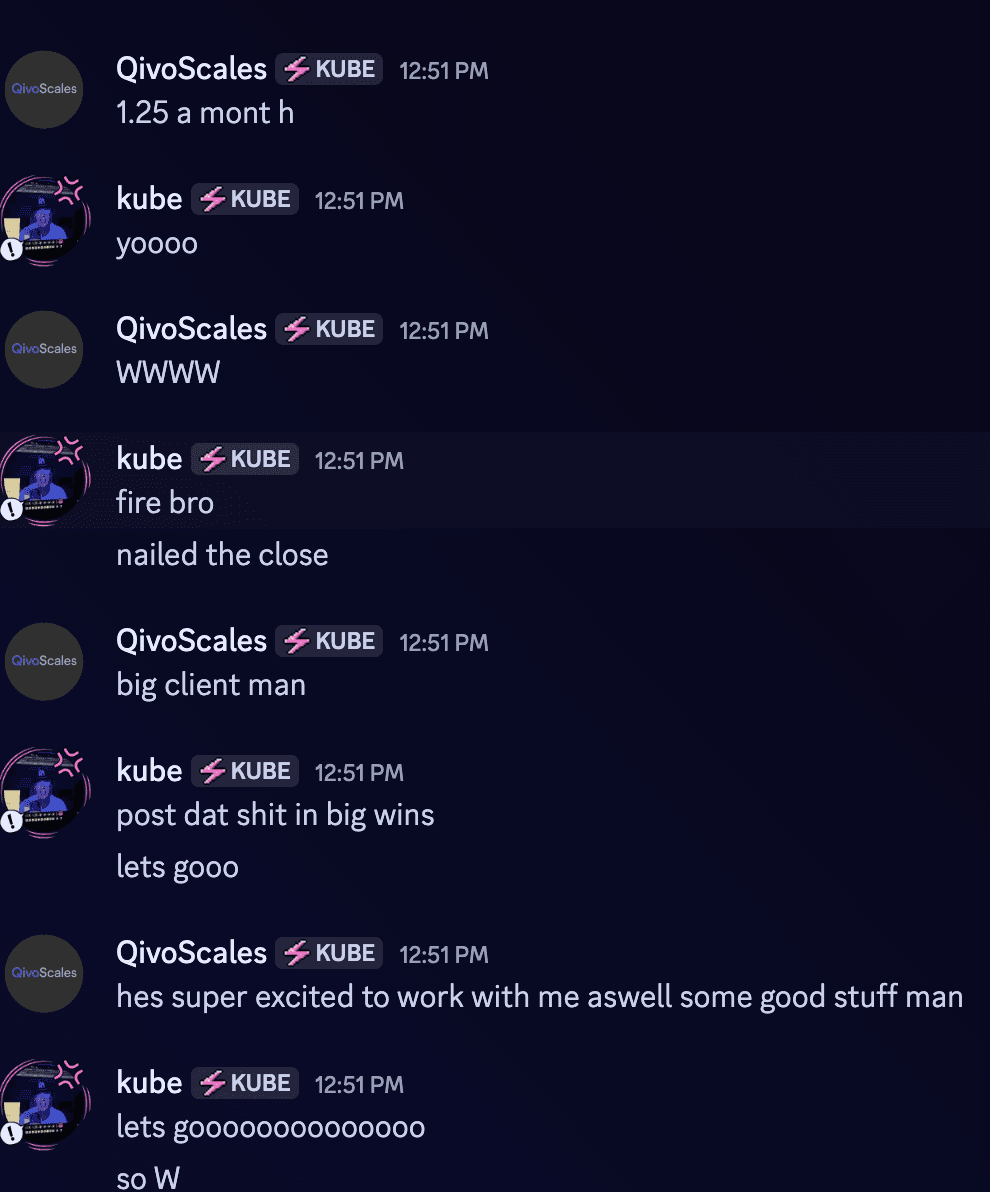Click the KUBE tag on the 'post dat shit' message
Screen dimensions: 990x1192
pyautogui.click(x=244, y=771)
